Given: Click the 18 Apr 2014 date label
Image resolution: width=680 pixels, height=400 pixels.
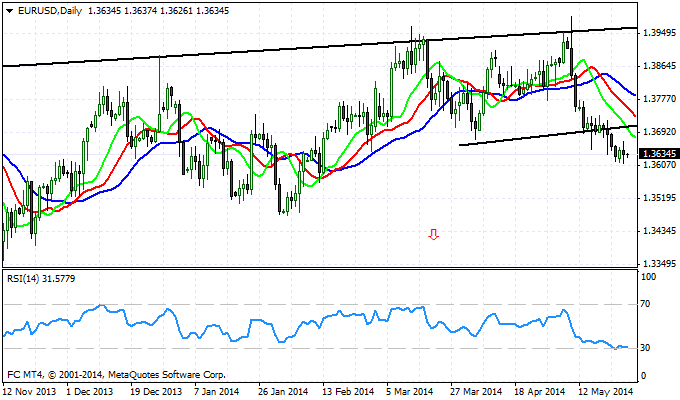Looking at the screenshot, I should (x=540, y=392).
